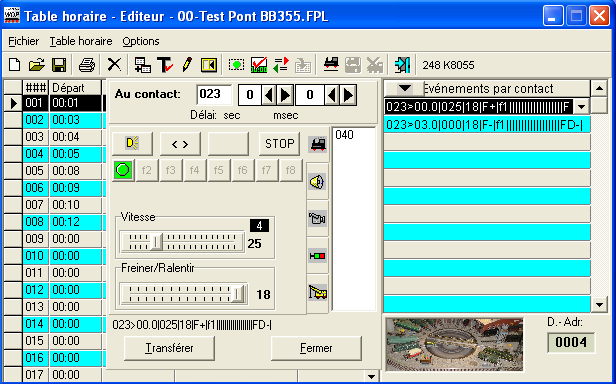Open the Evénements par contact header dropdown
This screenshot has height=384, width=616.
click(x=405, y=88)
